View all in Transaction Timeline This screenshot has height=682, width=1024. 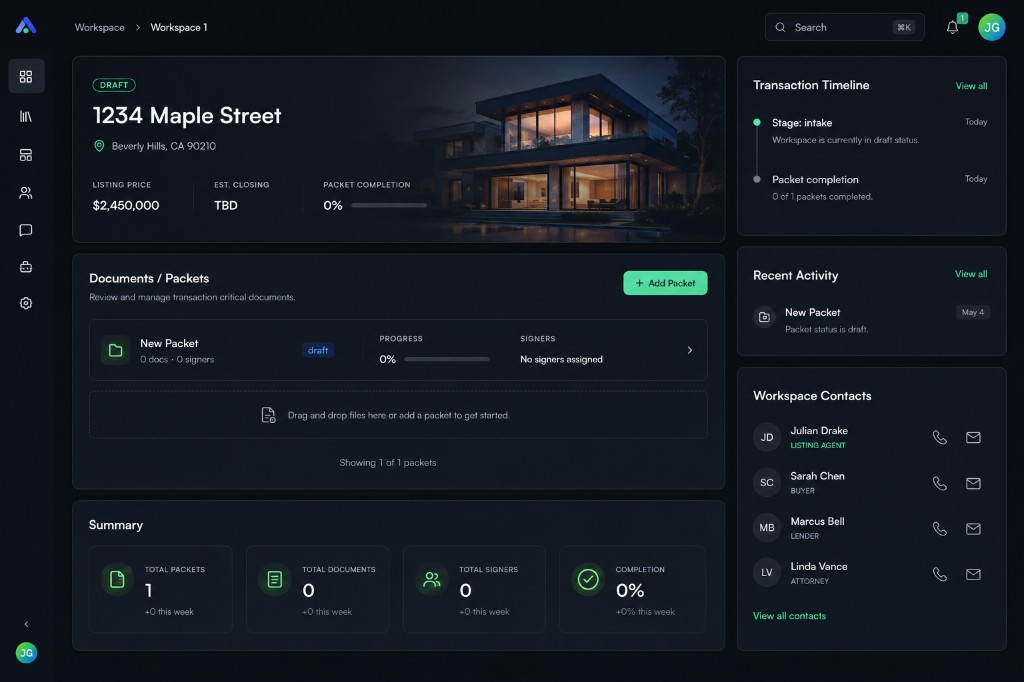coord(971,86)
